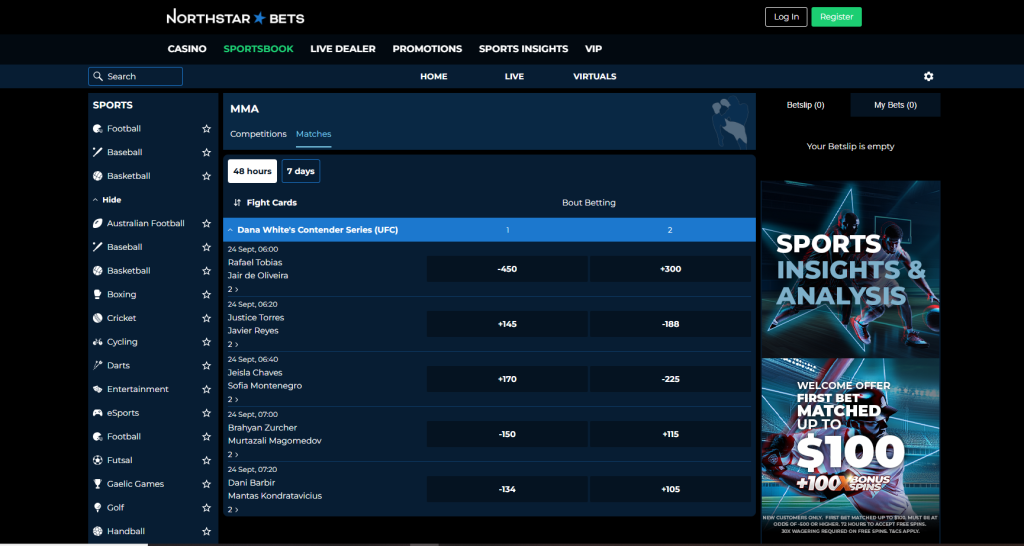Favorite the top Basketball with star
This screenshot has width=1024, height=546.
[x=206, y=176]
